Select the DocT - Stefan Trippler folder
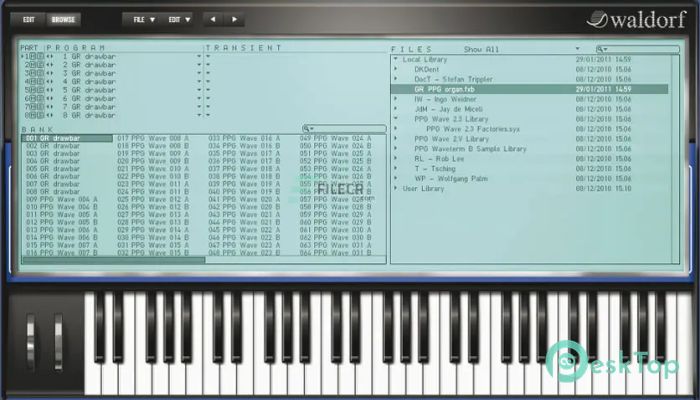700x400 pixels. click(453, 79)
